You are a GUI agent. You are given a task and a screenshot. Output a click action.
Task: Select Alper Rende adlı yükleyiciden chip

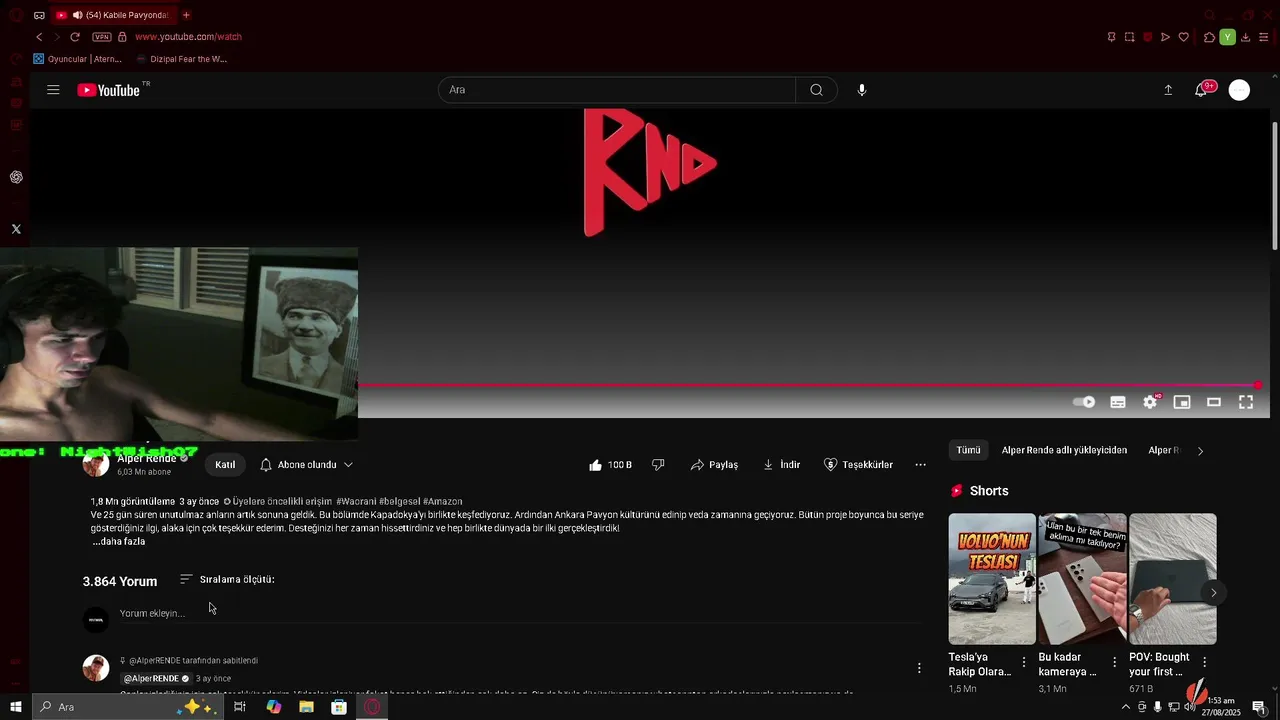tap(1064, 451)
